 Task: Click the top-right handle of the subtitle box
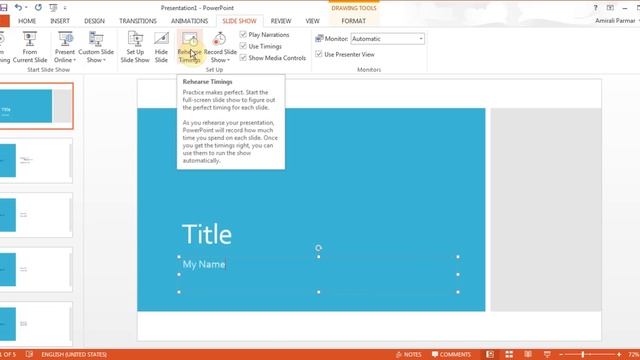[458, 257]
